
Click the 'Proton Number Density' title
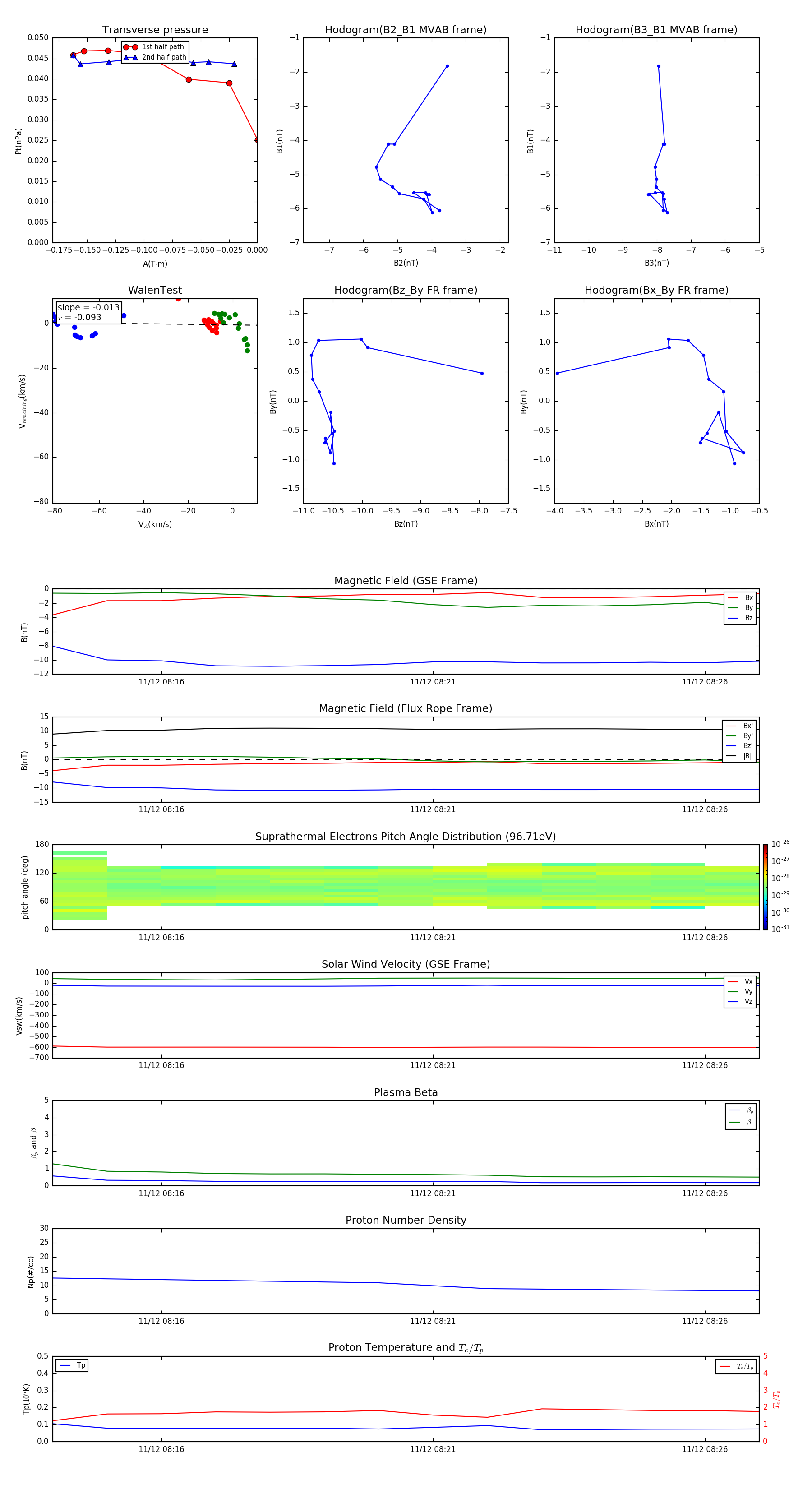pyautogui.click(x=406, y=1220)
